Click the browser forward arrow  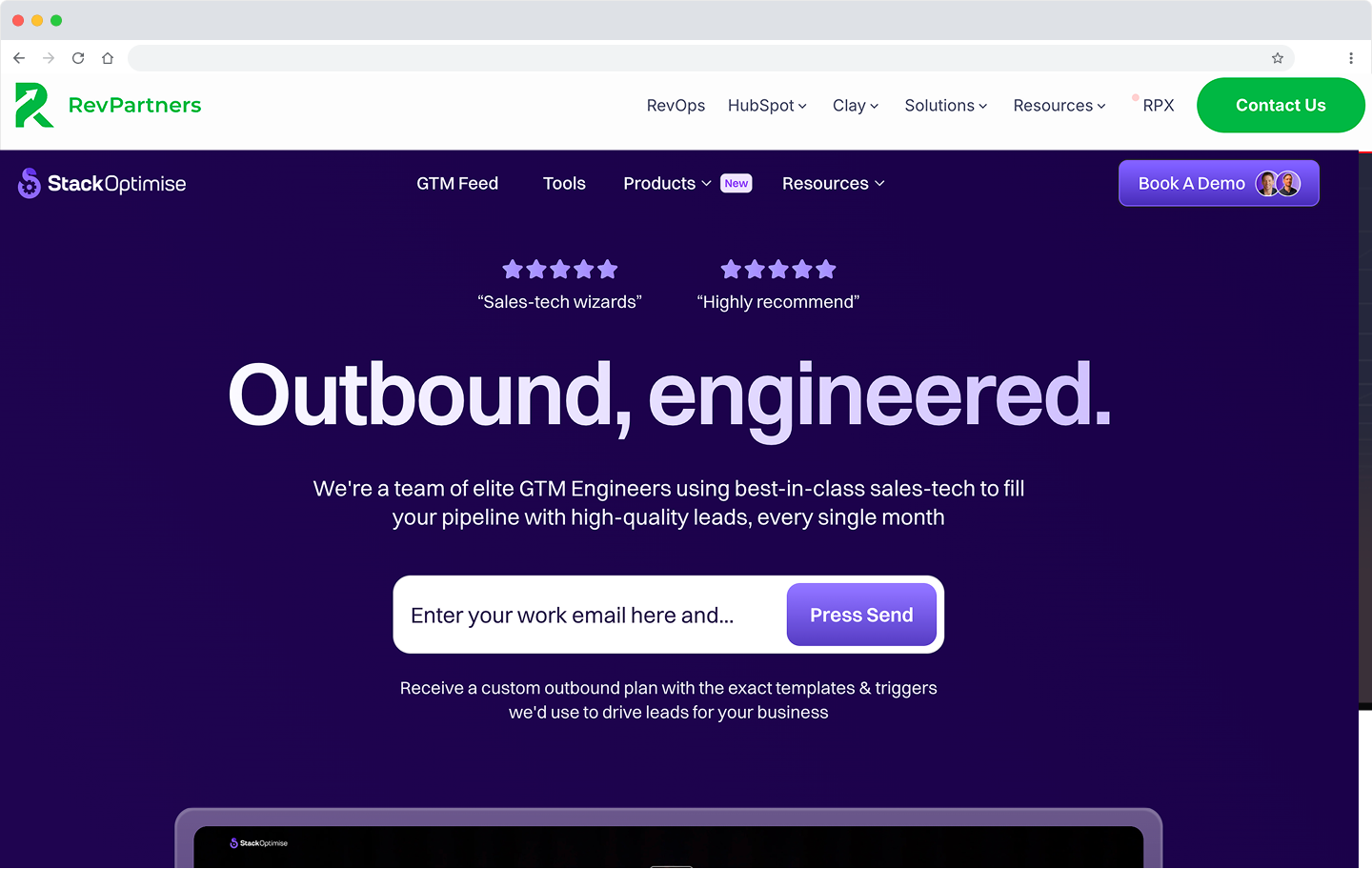(49, 58)
